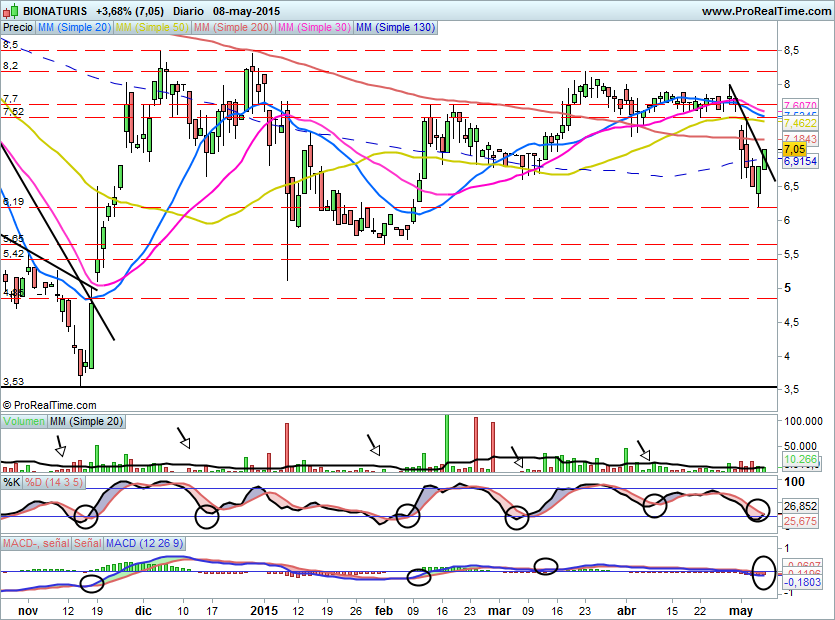
Task: Click the candlestick chart icon beside BIONATURIS
Action: click(11, 11)
